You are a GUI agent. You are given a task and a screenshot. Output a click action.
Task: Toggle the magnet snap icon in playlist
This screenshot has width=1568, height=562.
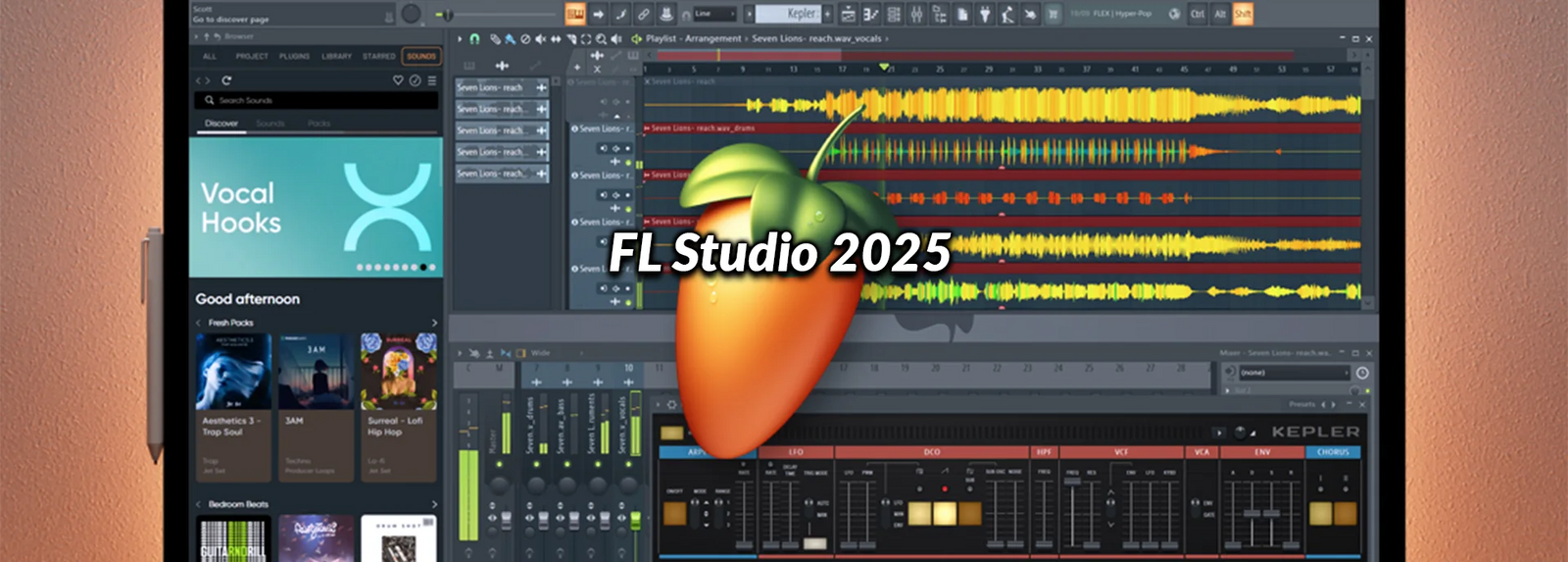tap(474, 39)
